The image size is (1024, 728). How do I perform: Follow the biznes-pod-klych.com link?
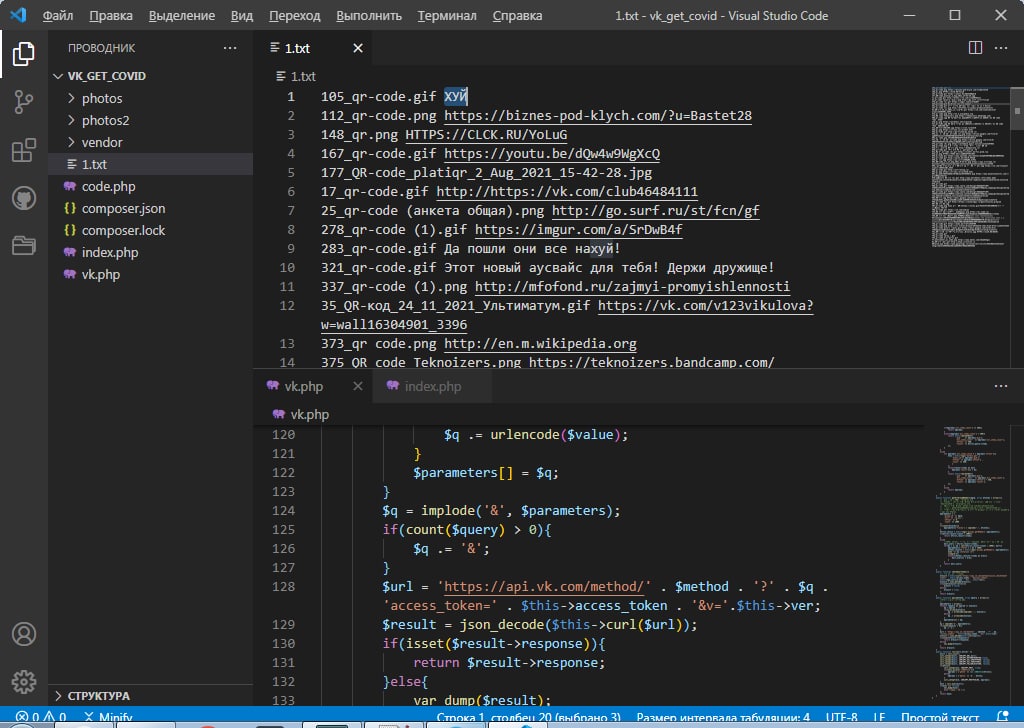pyautogui.click(x=598, y=116)
